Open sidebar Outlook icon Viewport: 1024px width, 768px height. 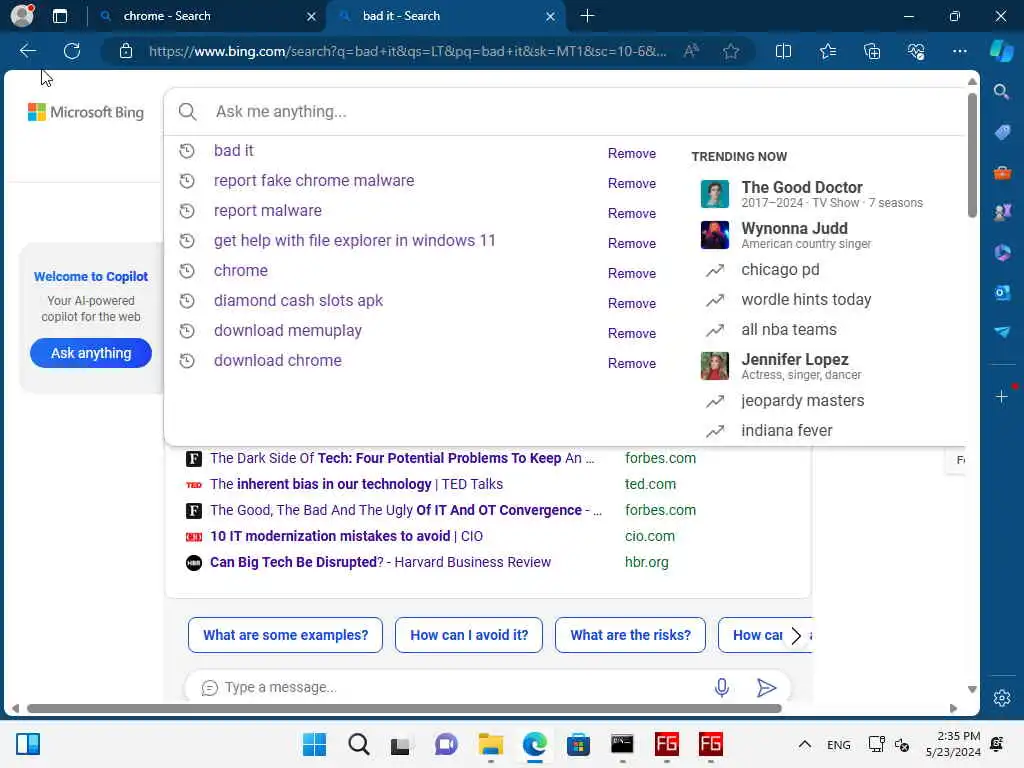(1002, 293)
